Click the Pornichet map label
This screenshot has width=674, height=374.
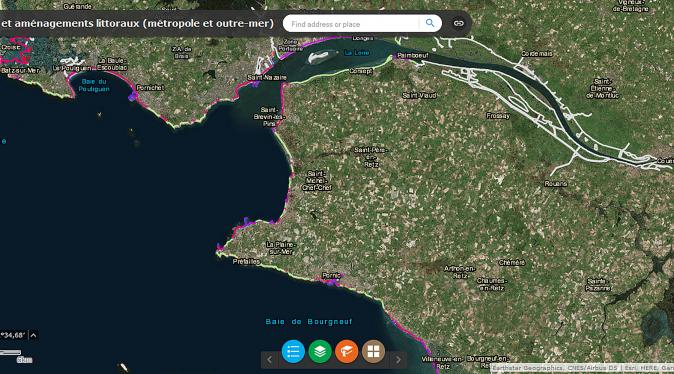(x=150, y=88)
